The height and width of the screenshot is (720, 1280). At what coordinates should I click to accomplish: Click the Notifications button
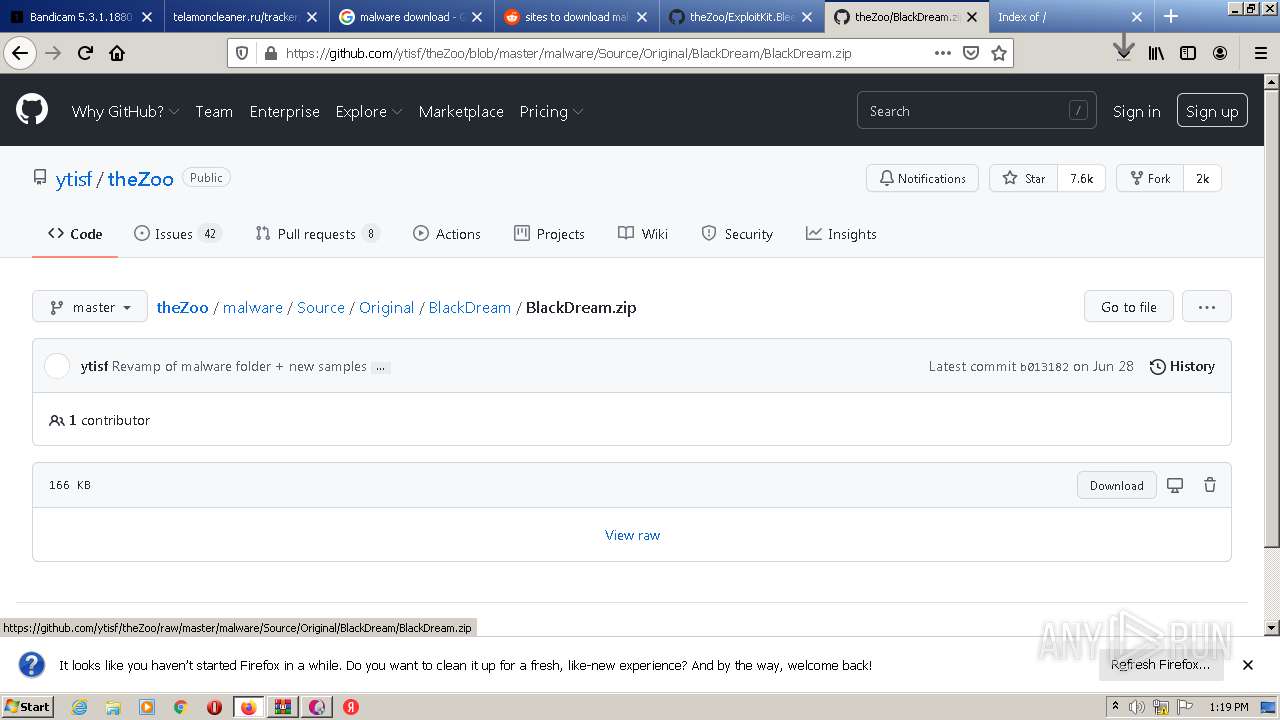[x=922, y=178]
